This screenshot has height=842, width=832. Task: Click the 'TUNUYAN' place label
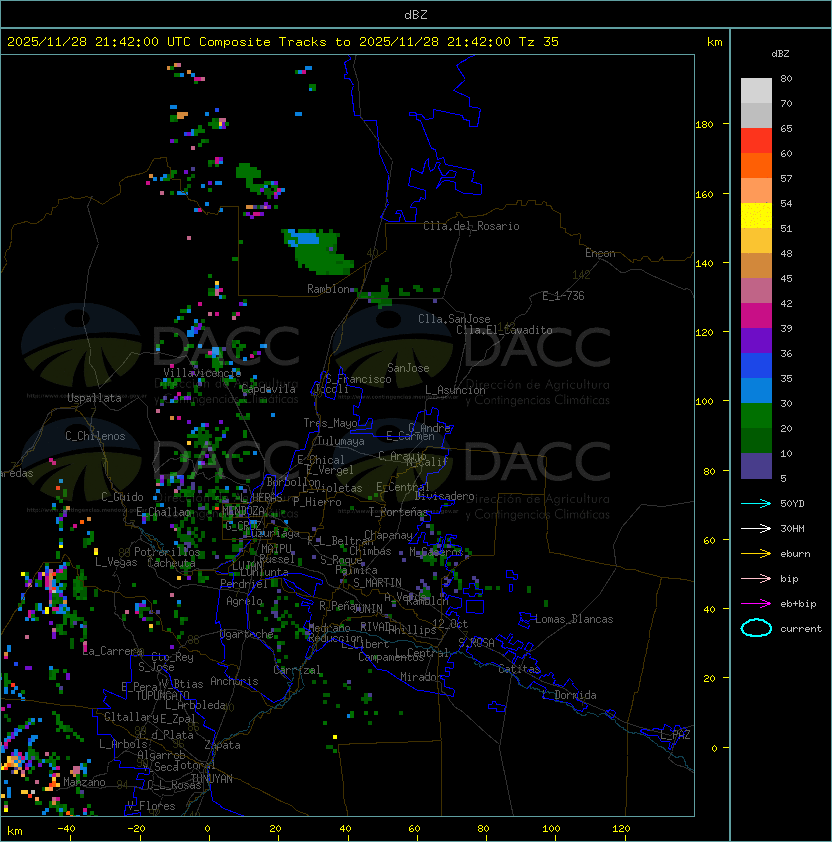(212, 779)
